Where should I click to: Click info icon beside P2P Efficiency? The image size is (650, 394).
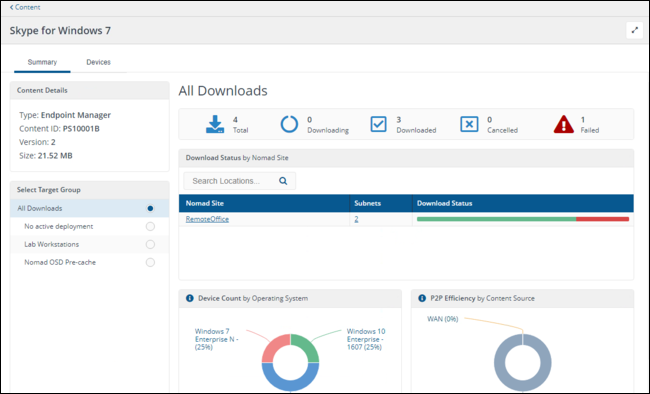pos(422,298)
